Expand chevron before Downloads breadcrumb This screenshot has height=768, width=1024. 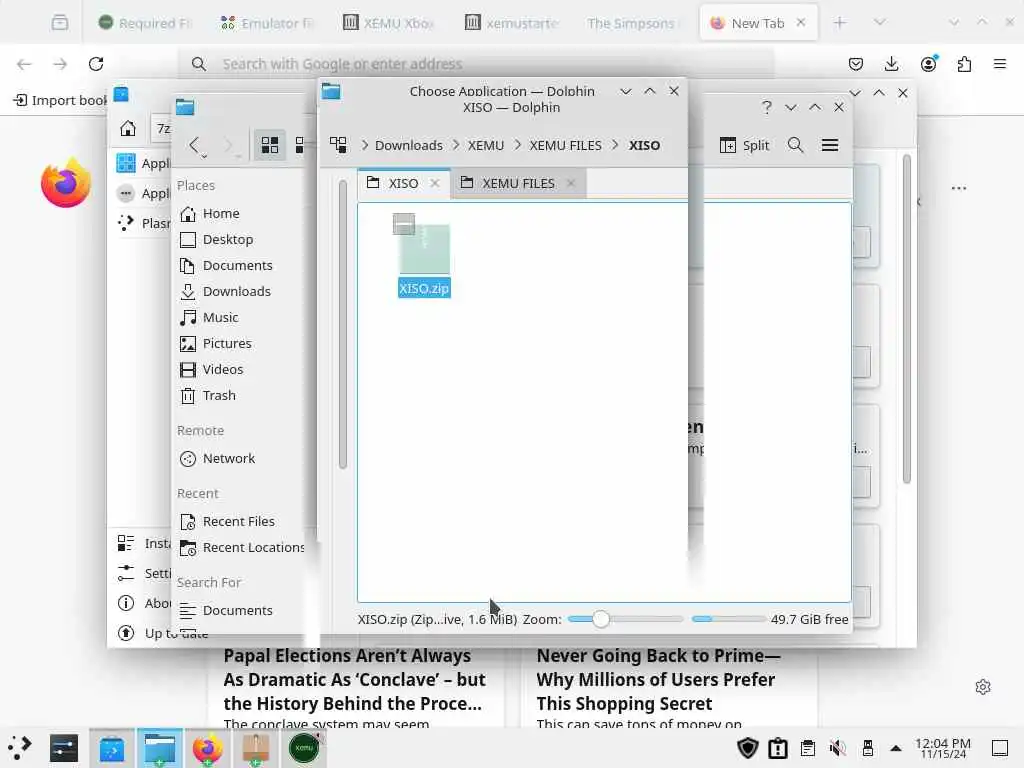click(x=364, y=145)
